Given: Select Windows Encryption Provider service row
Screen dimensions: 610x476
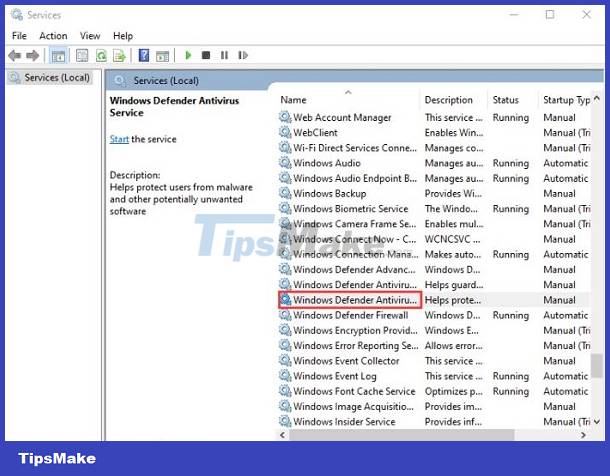Looking at the screenshot, I should pyautogui.click(x=434, y=330).
